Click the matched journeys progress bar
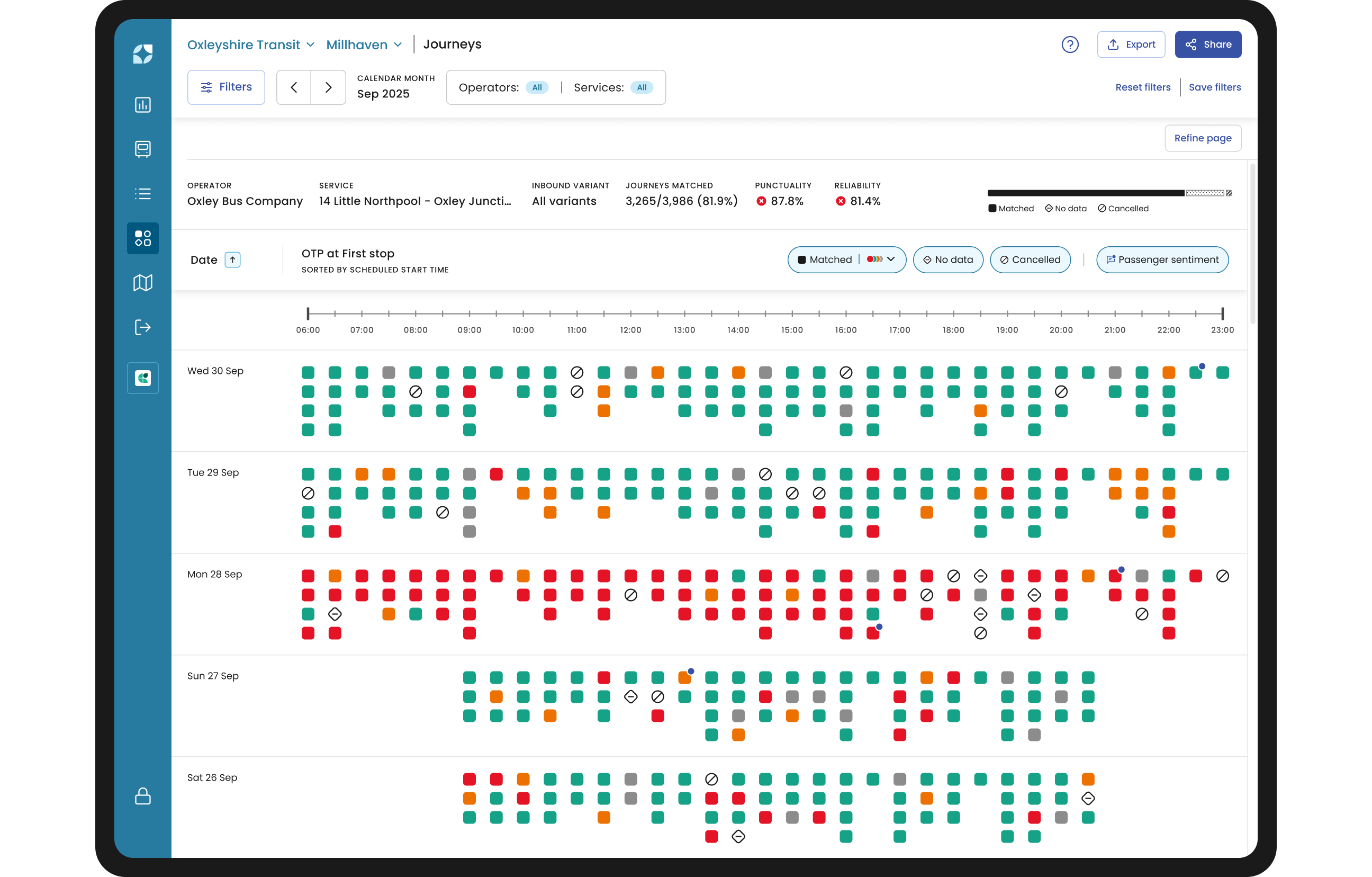This screenshot has height=877, width=1372. [1086, 193]
